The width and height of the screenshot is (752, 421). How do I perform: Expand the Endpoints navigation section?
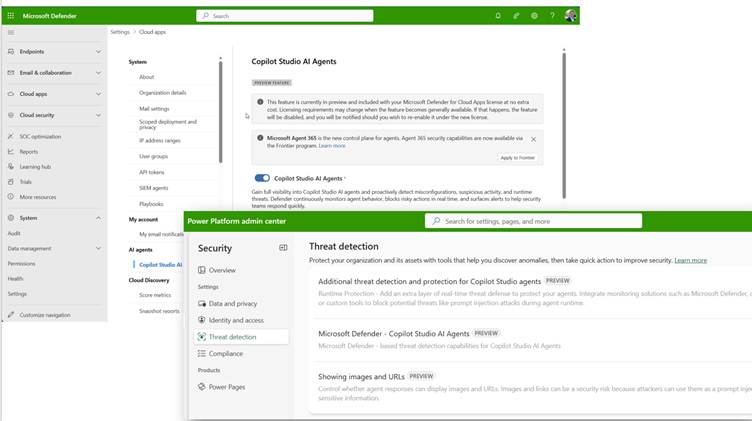pos(98,51)
